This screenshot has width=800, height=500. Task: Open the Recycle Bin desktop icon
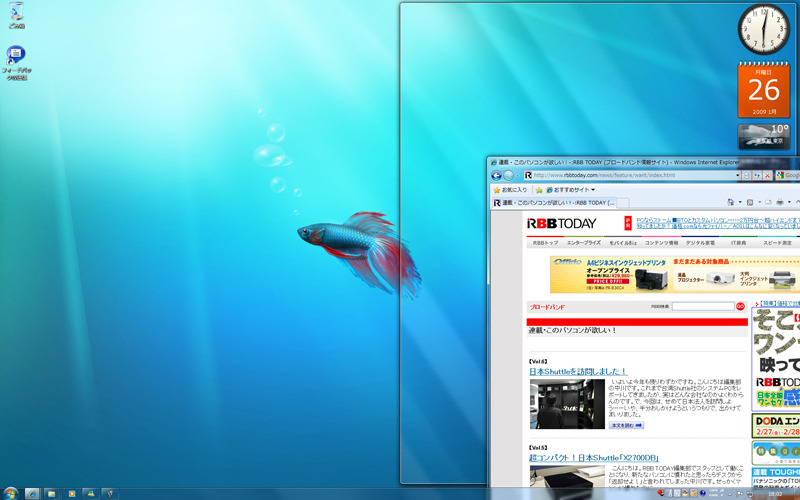click(16, 15)
